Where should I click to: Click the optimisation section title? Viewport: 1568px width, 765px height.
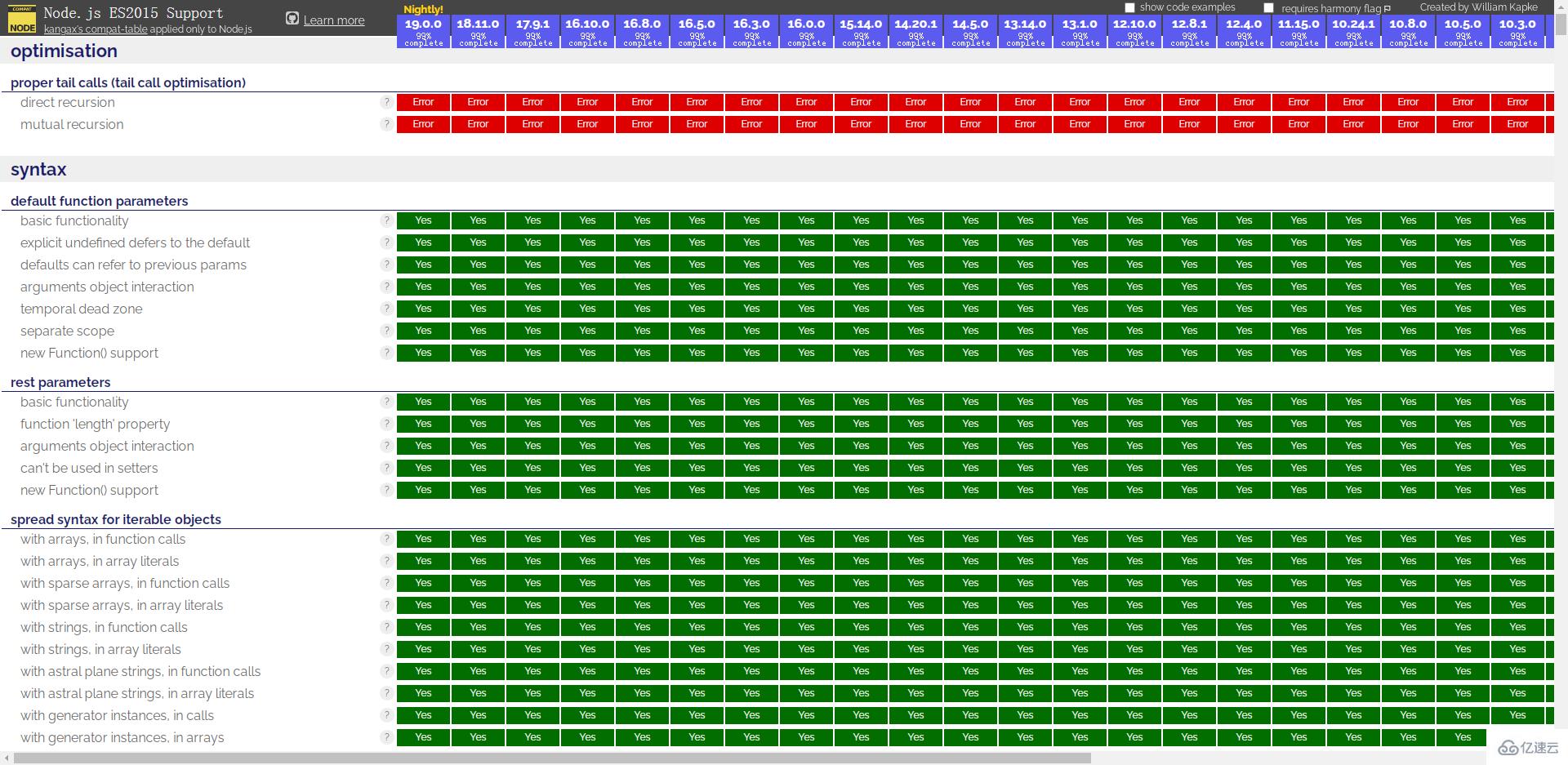click(64, 51)
